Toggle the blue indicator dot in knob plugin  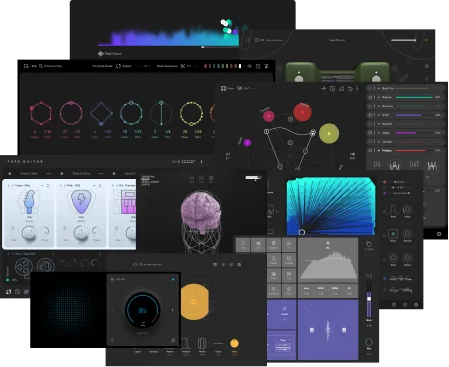173,279
